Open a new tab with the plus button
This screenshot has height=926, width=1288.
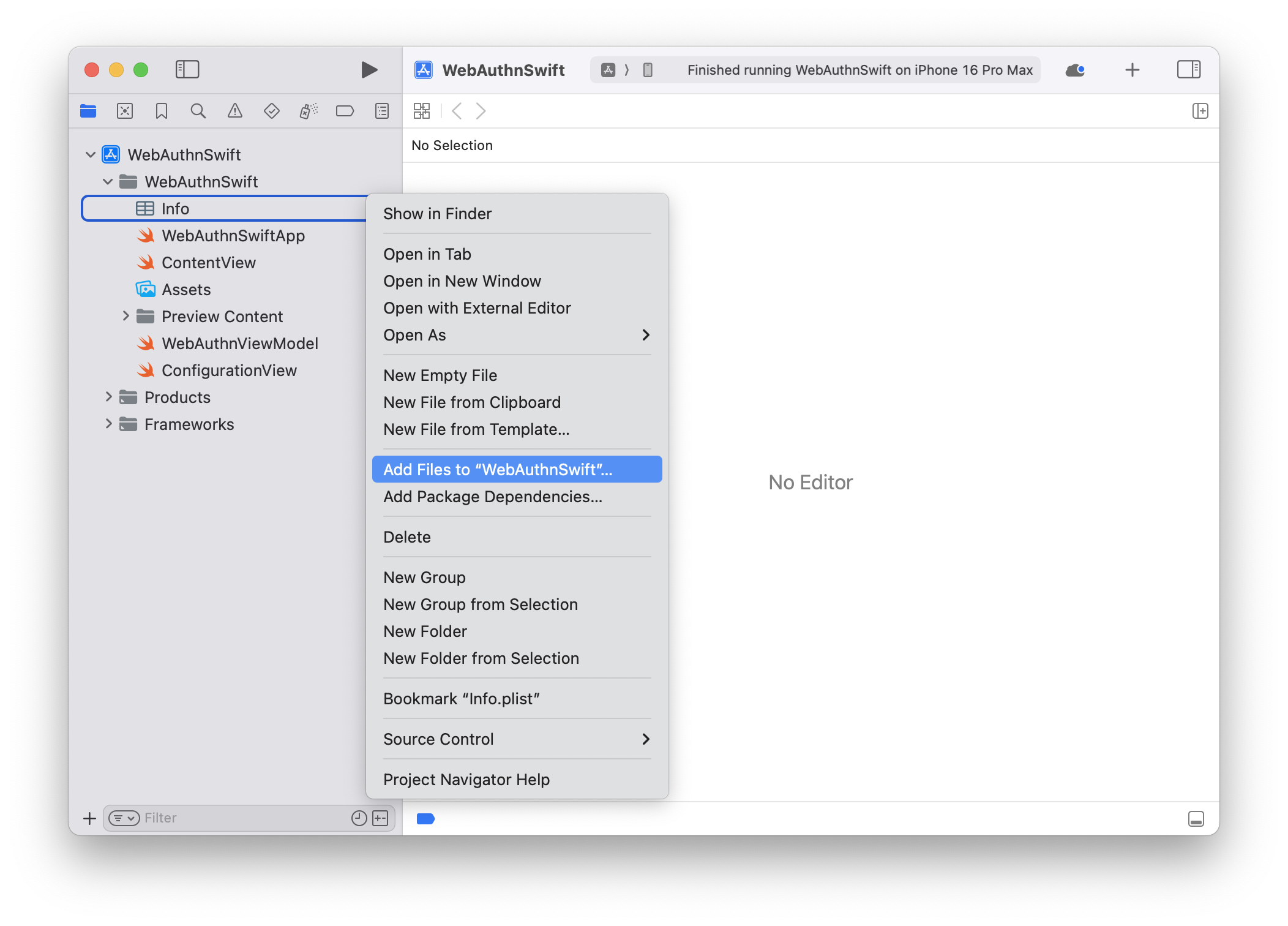pyautogui.click(x=1132, y=70)
